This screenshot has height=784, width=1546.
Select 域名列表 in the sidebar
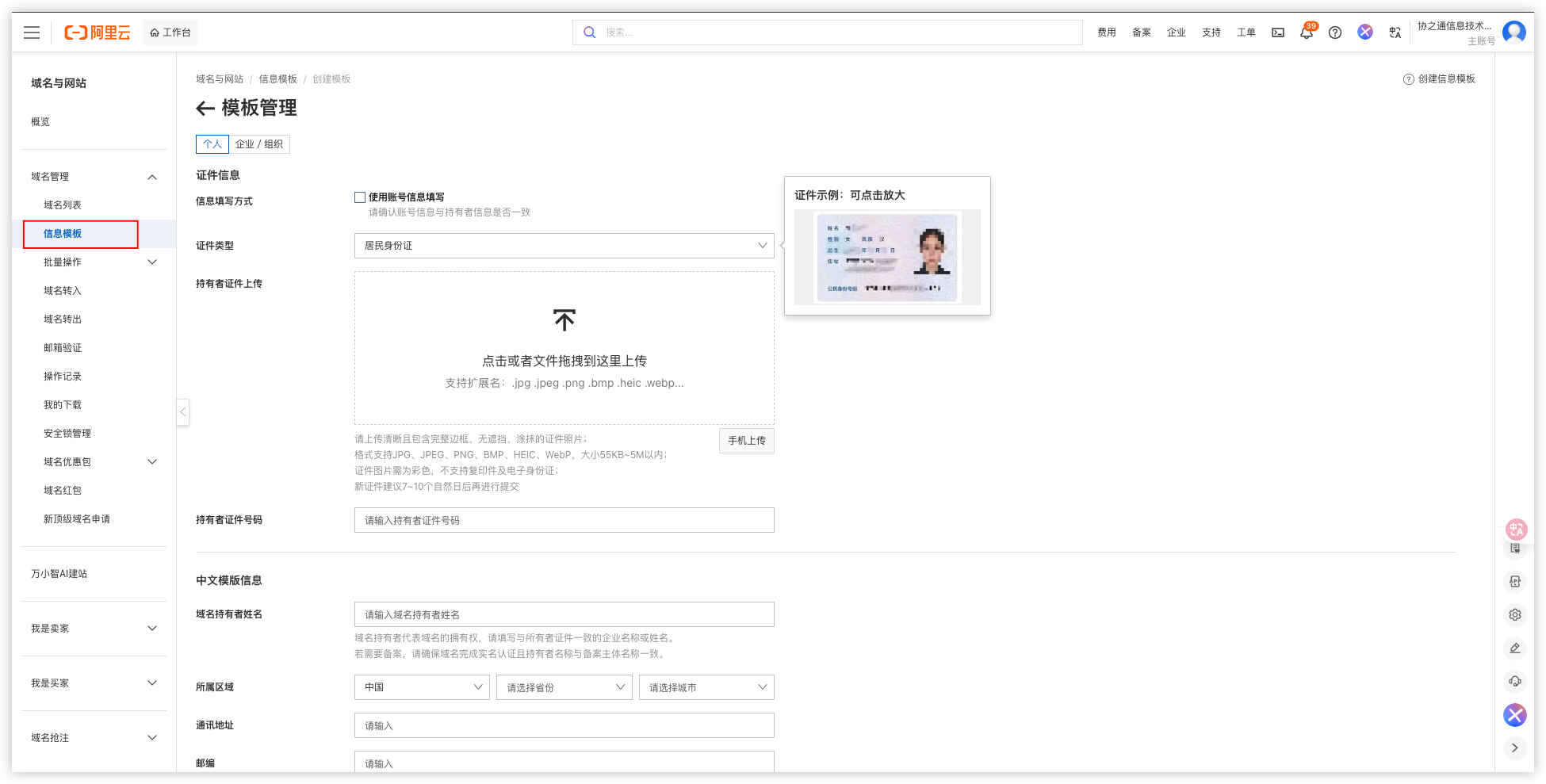coord(63,205)
